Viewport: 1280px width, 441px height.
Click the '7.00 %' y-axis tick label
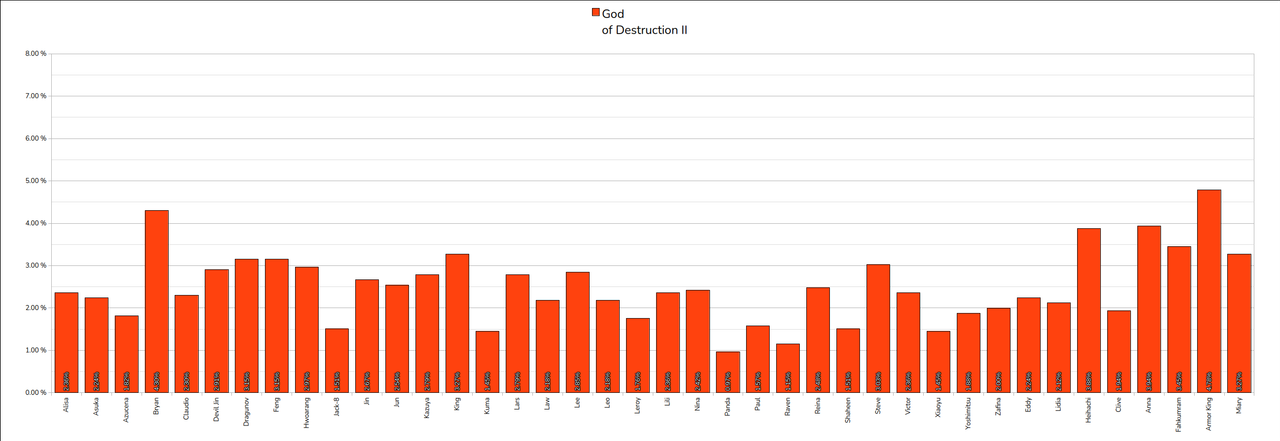tap(36, 96)
